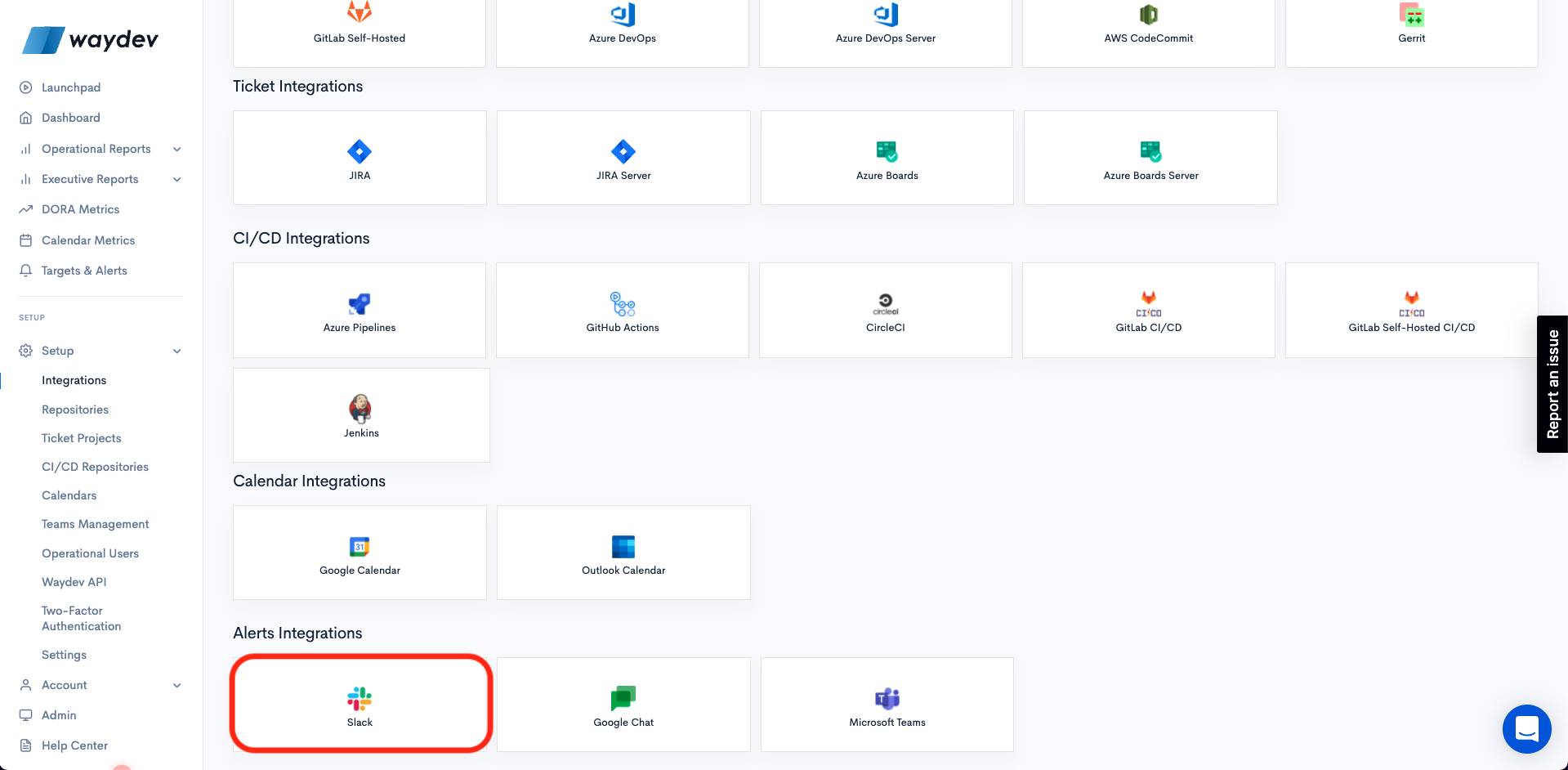Select Azure DevOps Server integration icon
Viewport: 1568px width, 770px height.
pyautogui.click(x=886, y=15)
